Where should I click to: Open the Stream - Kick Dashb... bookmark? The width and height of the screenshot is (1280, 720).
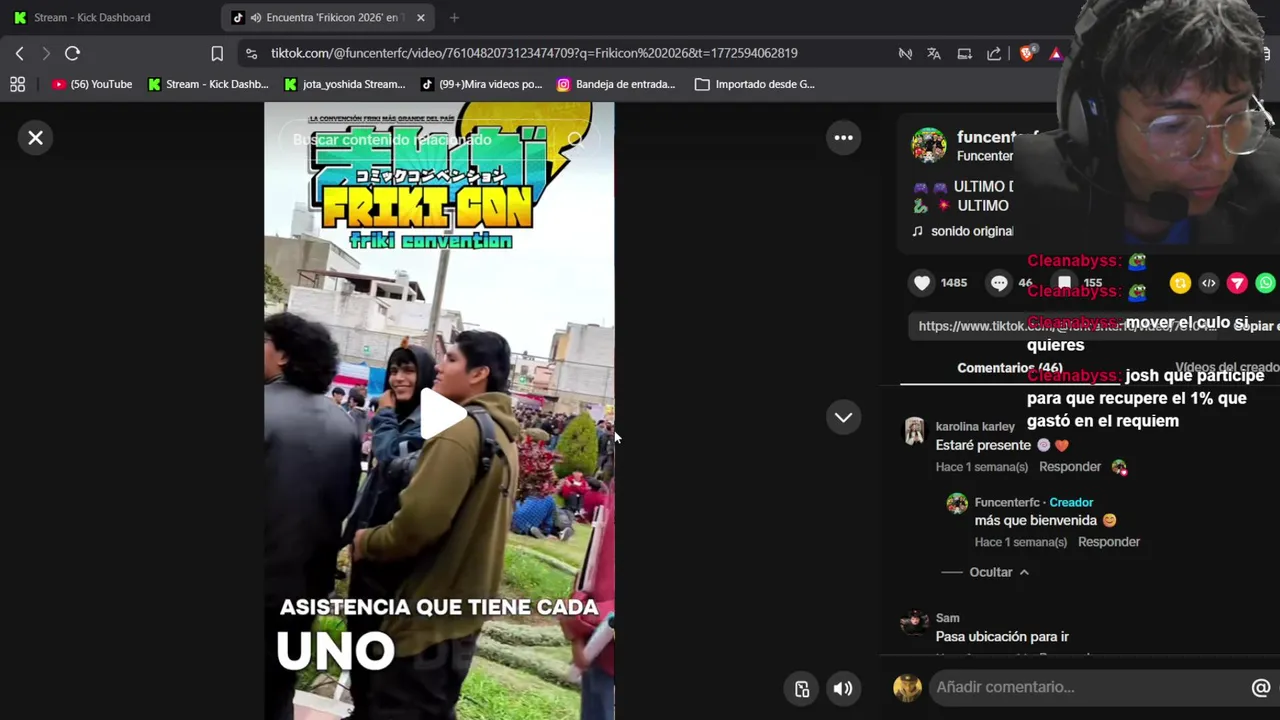click(x=208, y=84)
